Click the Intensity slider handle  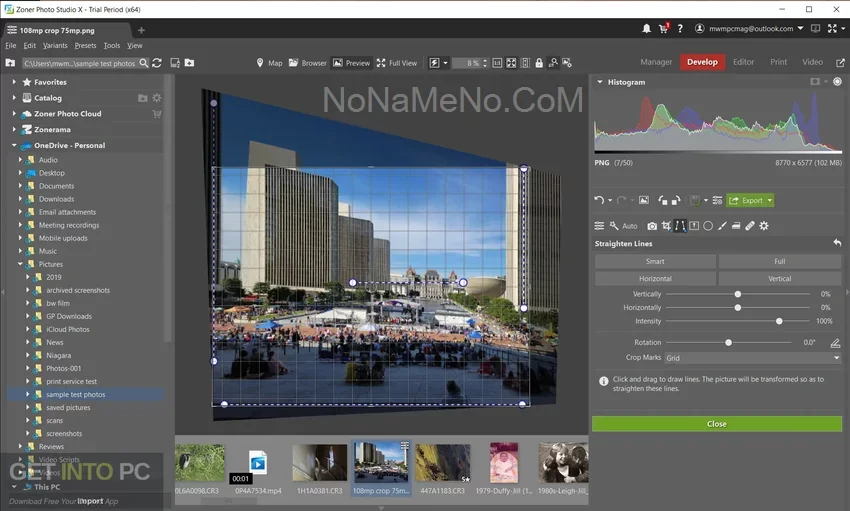point(779,321)
